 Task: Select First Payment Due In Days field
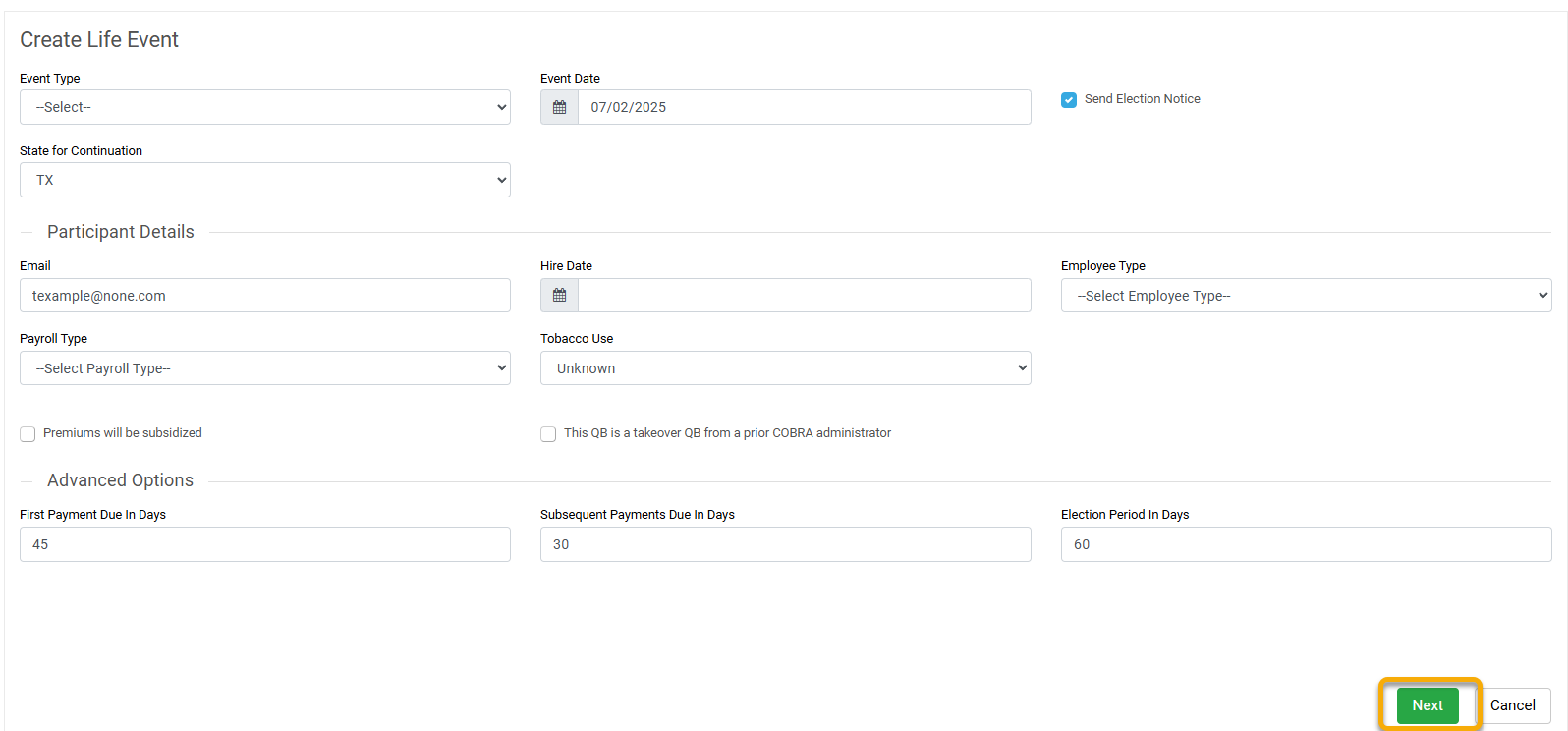265,544
